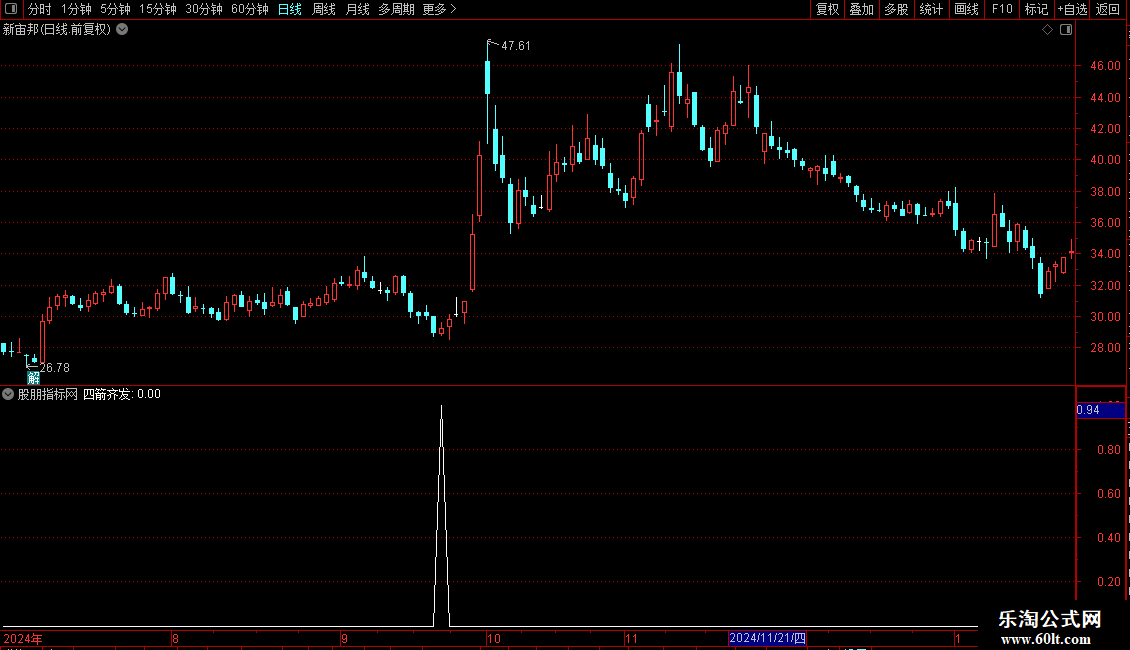Select the 5分钟 period tab
The width and height of the screenshot is (1130, 650).
click(115, 9)
